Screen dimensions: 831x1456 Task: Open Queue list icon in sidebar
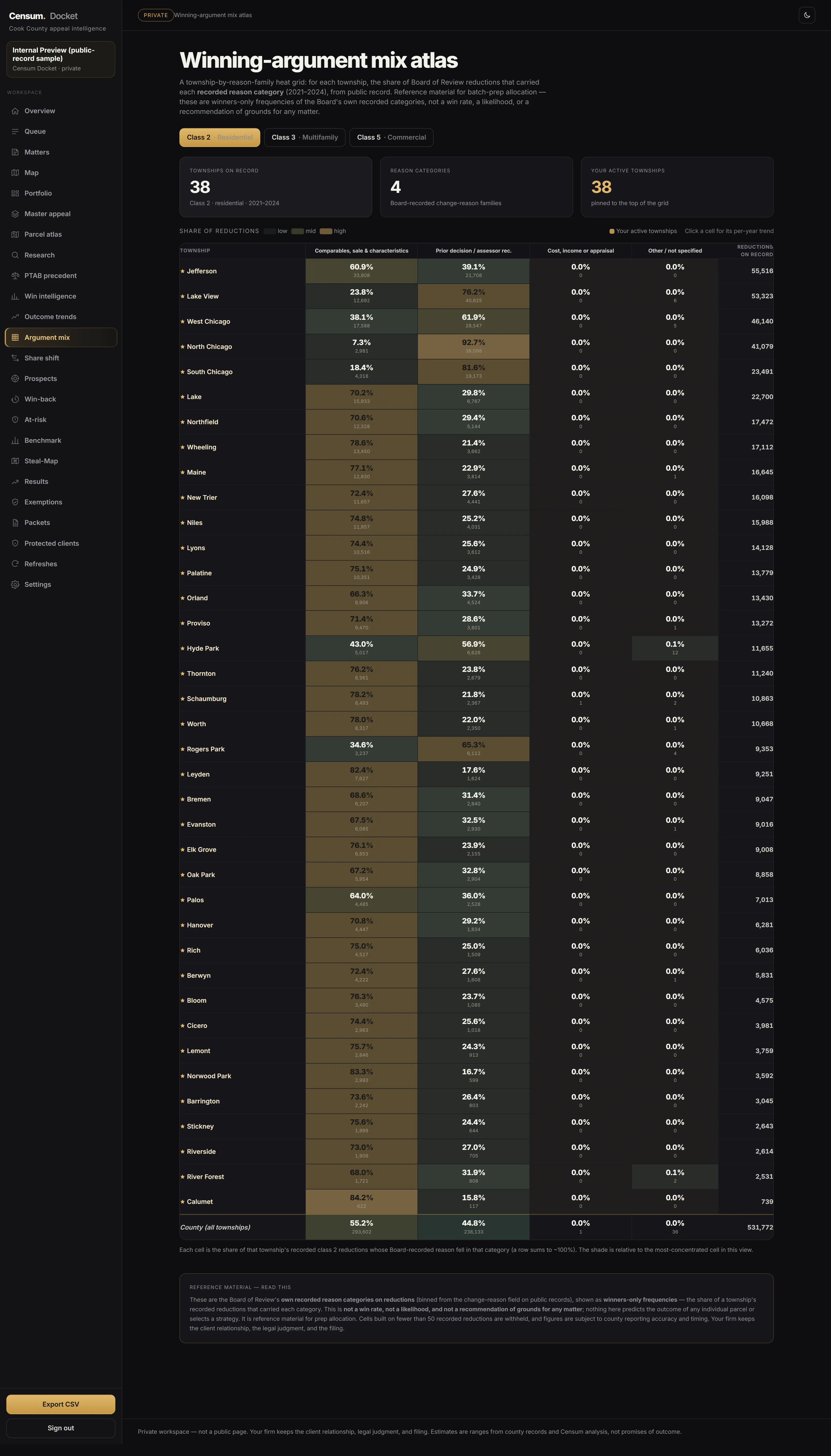15,131
